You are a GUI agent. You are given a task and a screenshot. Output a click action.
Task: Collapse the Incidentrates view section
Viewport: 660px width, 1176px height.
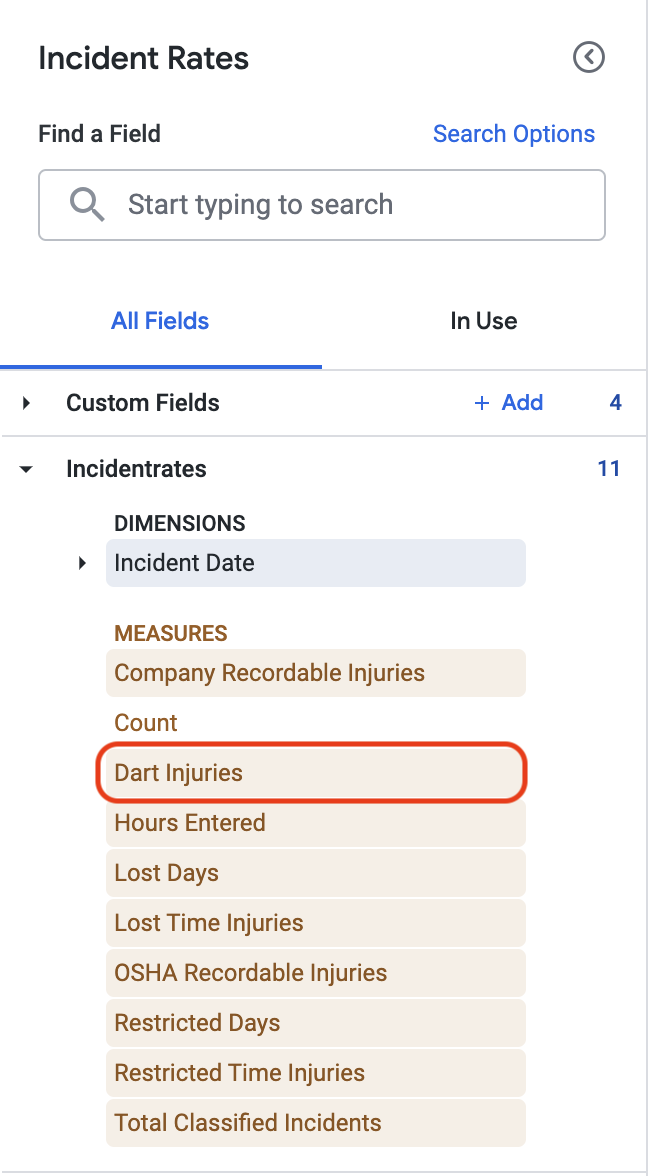[x=26, y=470]
